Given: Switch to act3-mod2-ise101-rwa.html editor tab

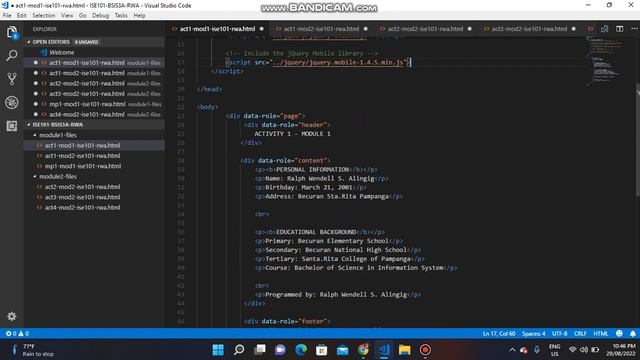Looking at the screenshot, I should tap(529, 29).
